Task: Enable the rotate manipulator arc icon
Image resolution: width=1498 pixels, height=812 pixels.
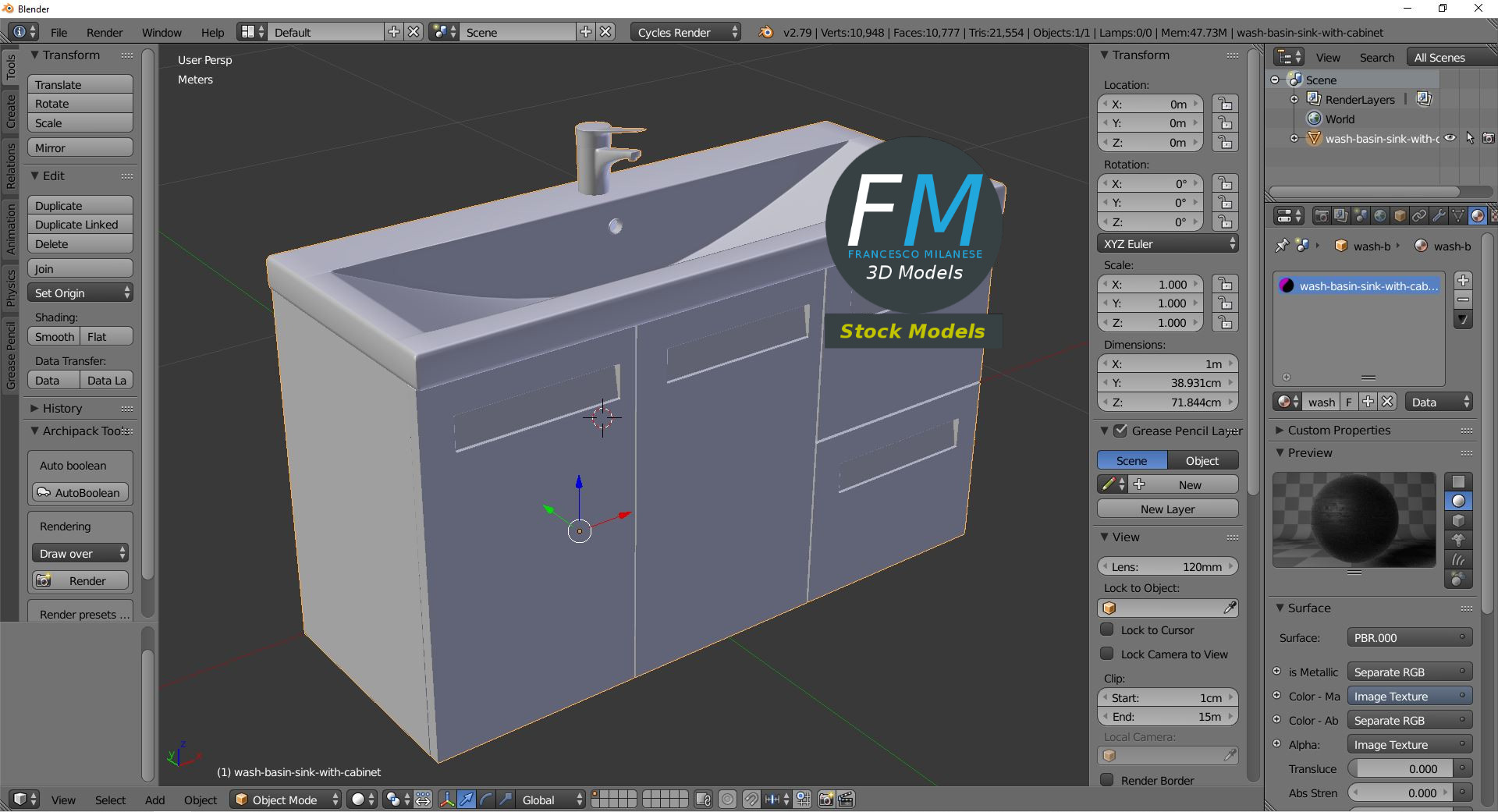Action: (486, 800)
